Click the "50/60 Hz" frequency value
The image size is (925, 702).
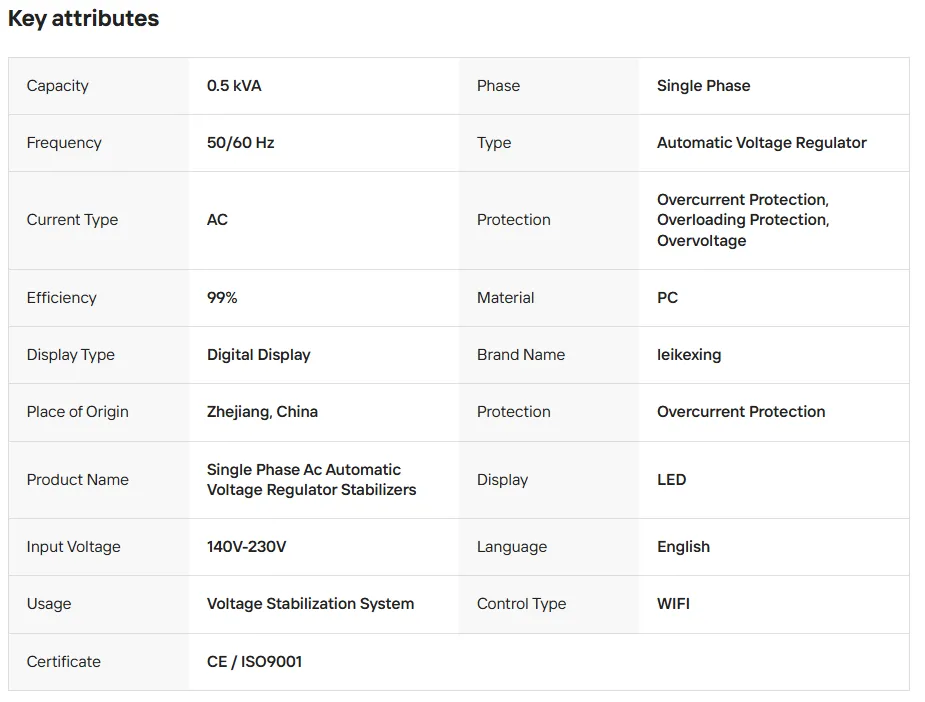click(x=240, y=143)
